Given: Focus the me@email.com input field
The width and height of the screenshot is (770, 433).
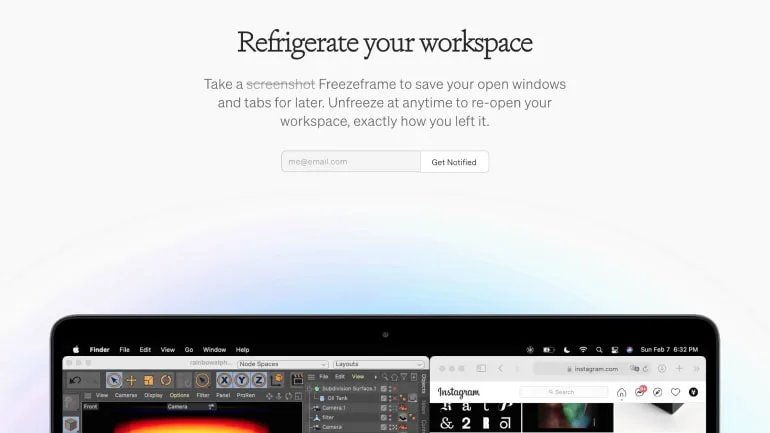Looking at the screenshot, I should tap(351, 162).
